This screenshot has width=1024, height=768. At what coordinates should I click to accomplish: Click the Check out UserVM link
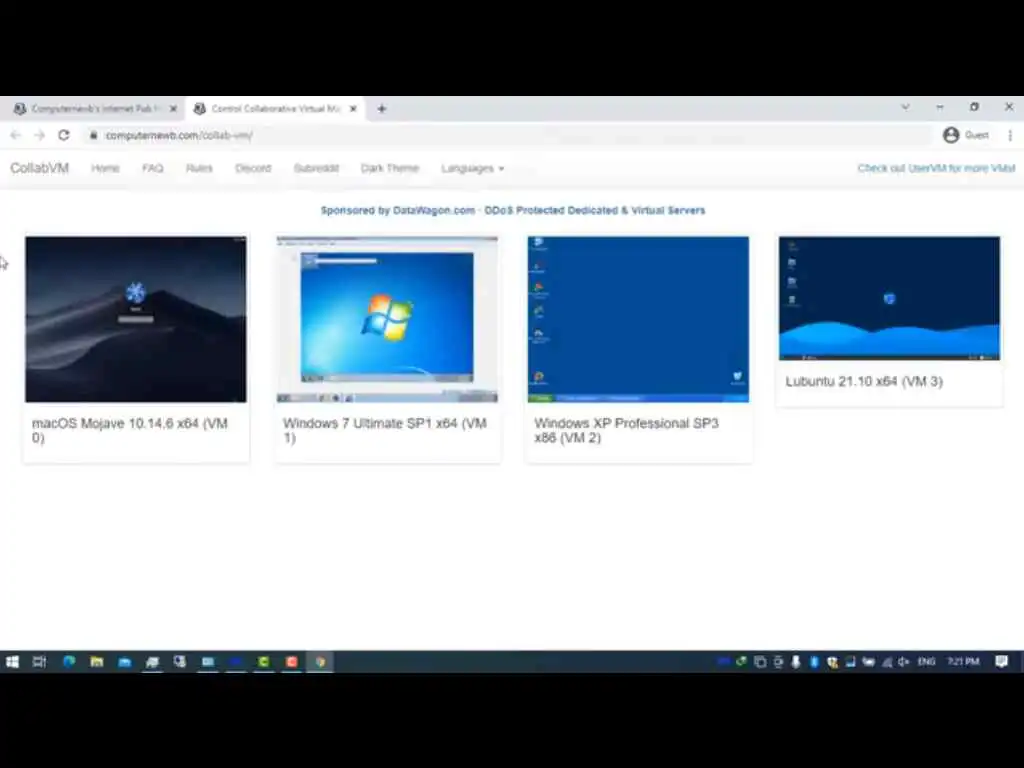pyautogui.click(x=936, y=168)
